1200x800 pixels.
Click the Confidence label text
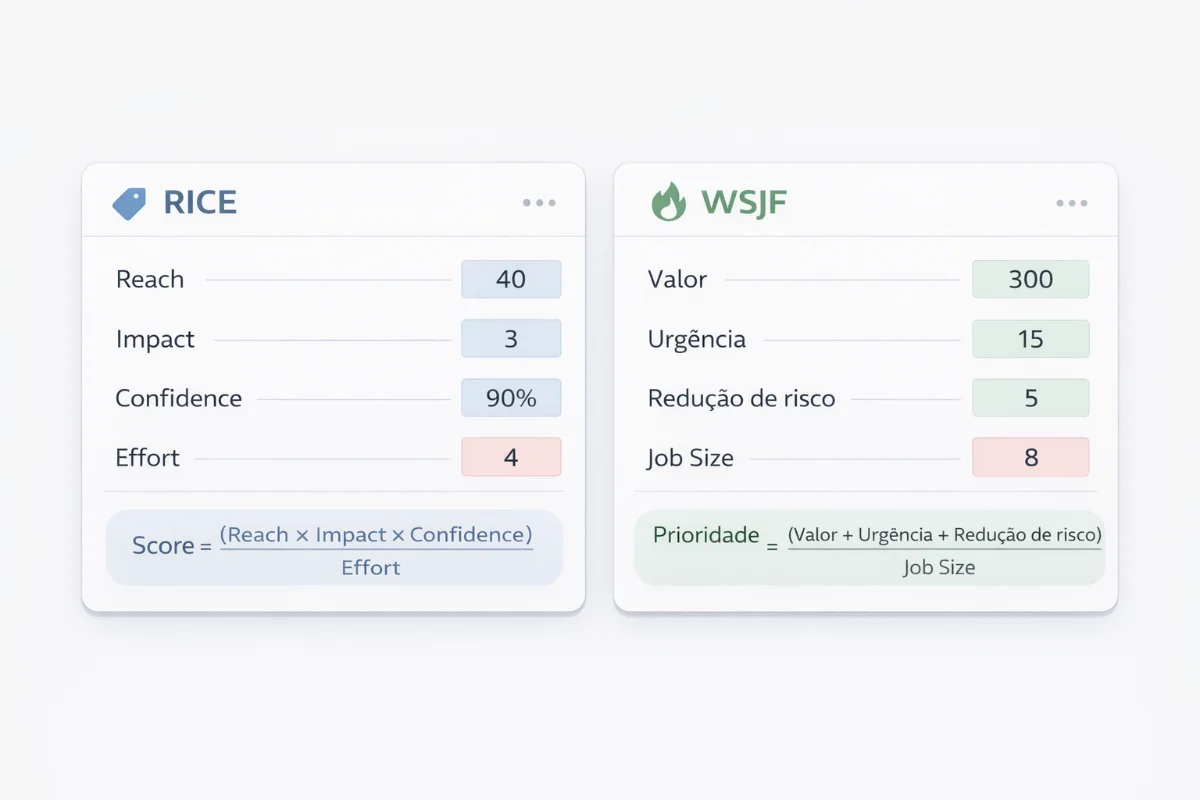click(179, 398)
